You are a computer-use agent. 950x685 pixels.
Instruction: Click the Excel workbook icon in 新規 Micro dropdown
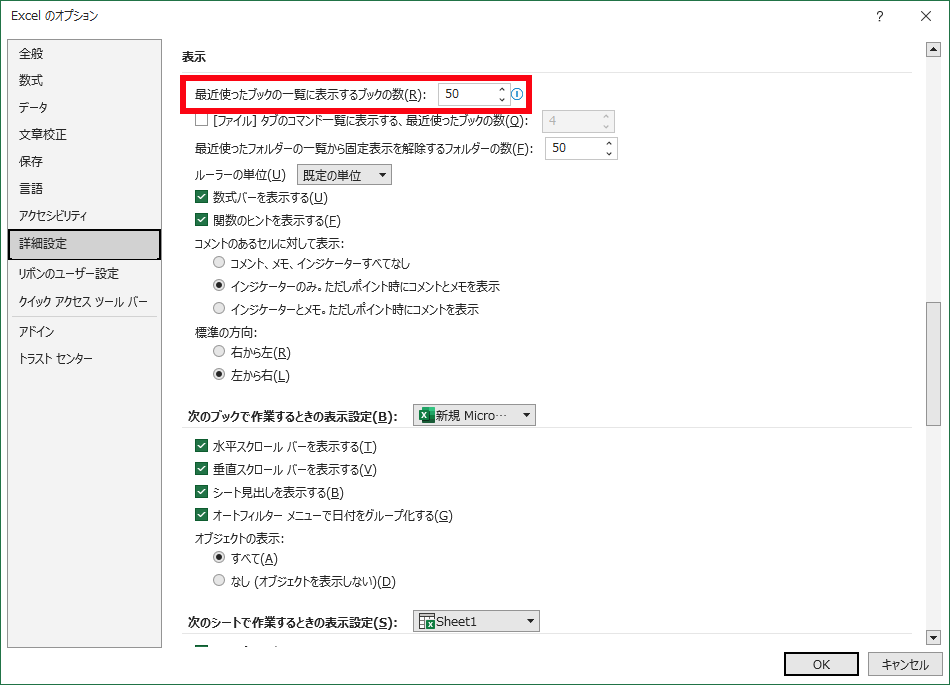427,415
